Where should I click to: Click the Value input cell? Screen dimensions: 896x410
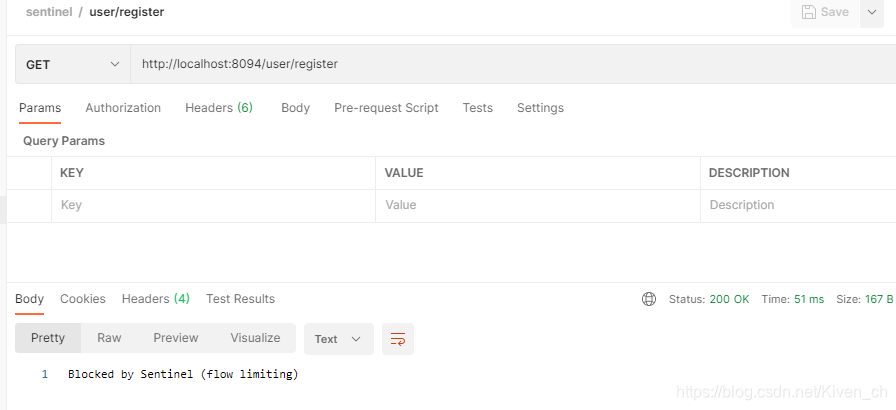pyautogui.click(x=538, y=205)
